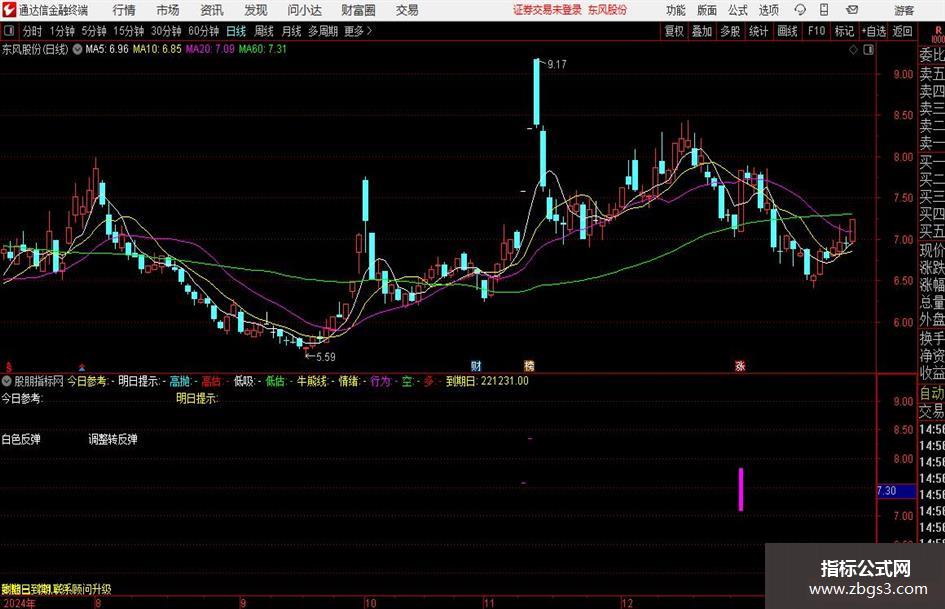Select the 日线 daily period tab

tap(236, 31)
